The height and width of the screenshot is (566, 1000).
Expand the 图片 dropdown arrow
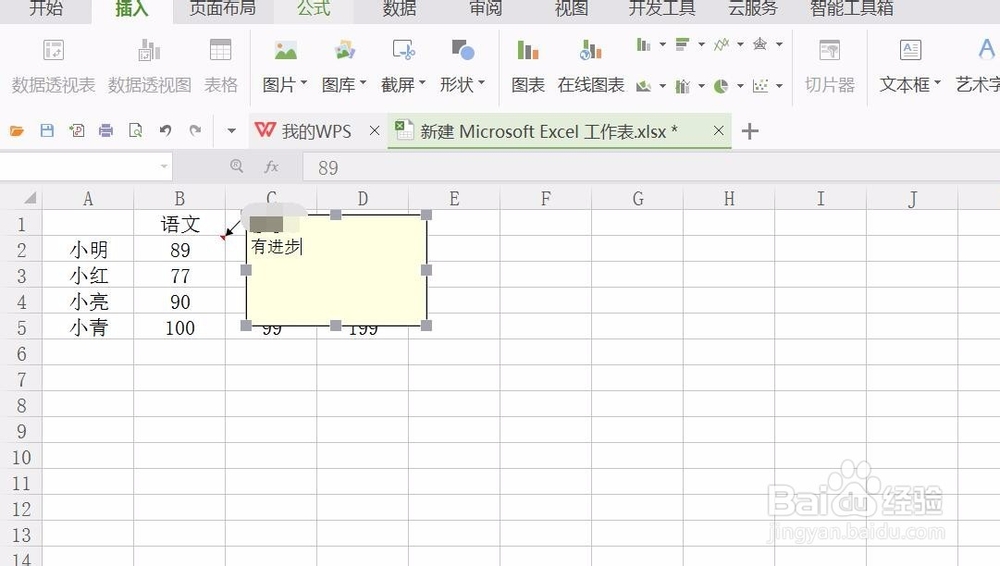pos(304,83)
